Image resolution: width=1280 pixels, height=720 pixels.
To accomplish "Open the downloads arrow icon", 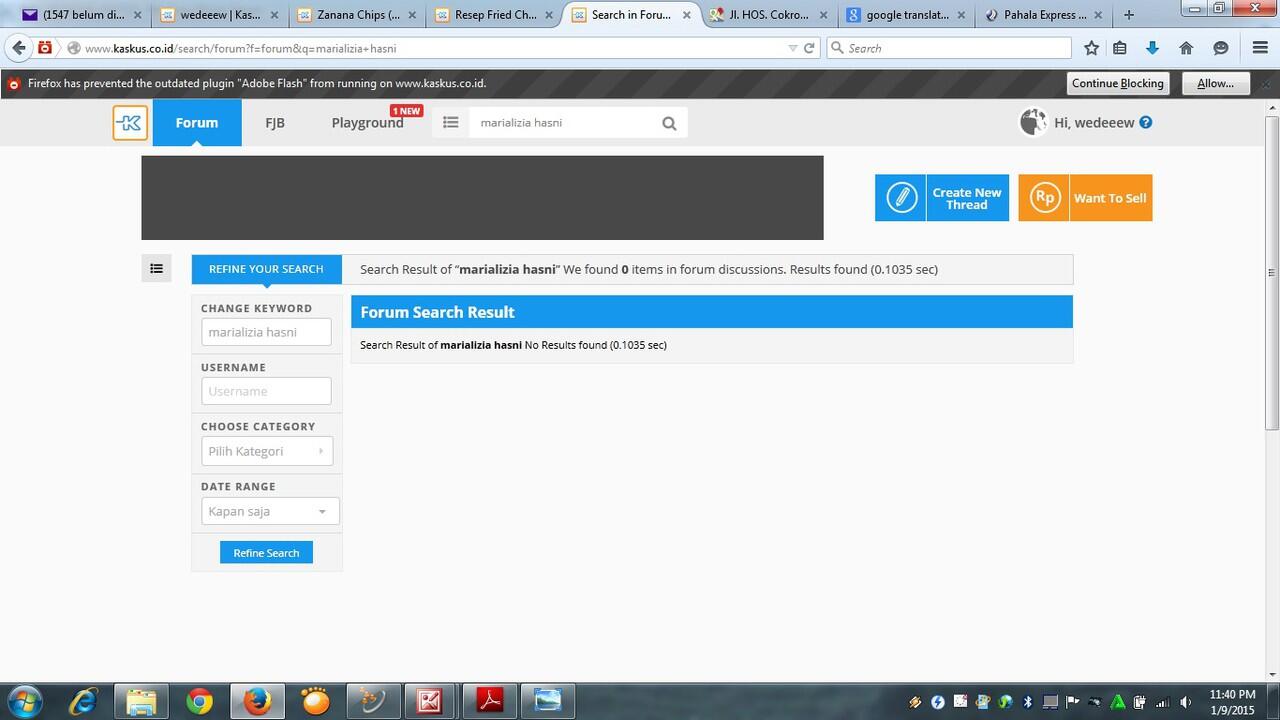I will pos(1152,48).
